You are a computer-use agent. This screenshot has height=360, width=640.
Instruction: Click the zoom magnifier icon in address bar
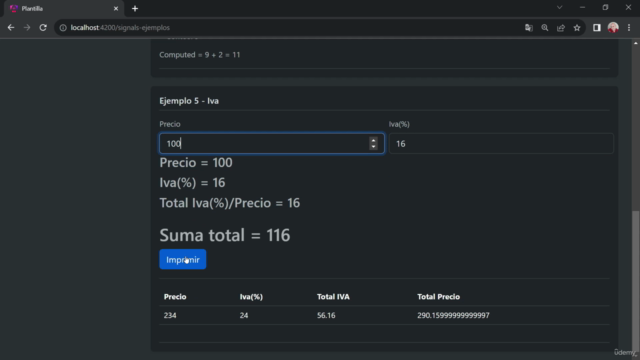tap(544, 28)
